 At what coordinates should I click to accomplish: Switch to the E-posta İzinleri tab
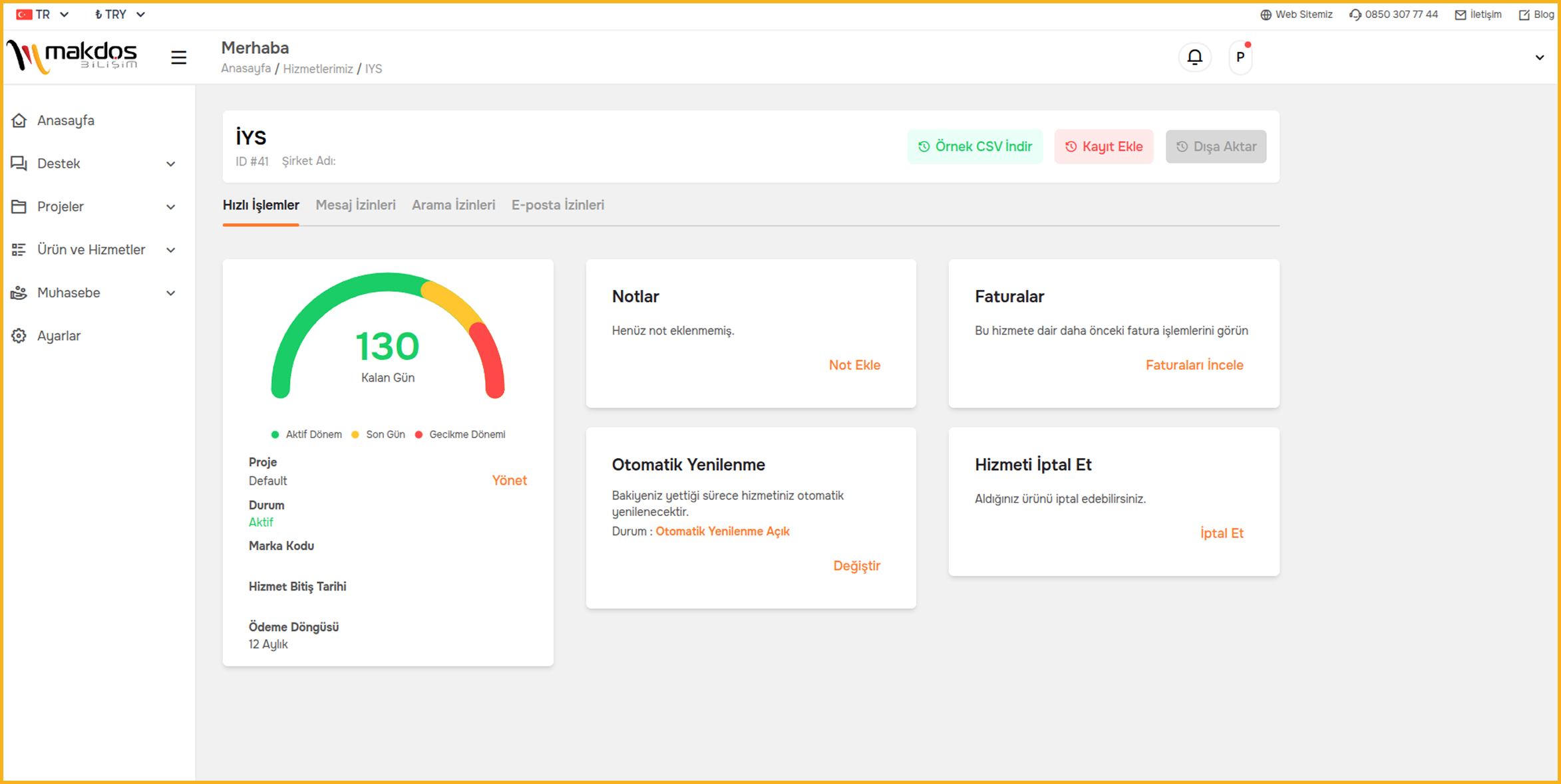558,205
